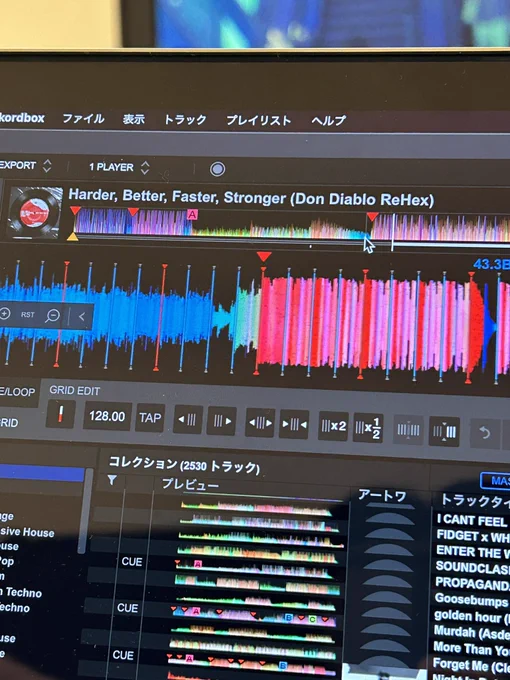Open the ファイル menu

tap(83, 118)
